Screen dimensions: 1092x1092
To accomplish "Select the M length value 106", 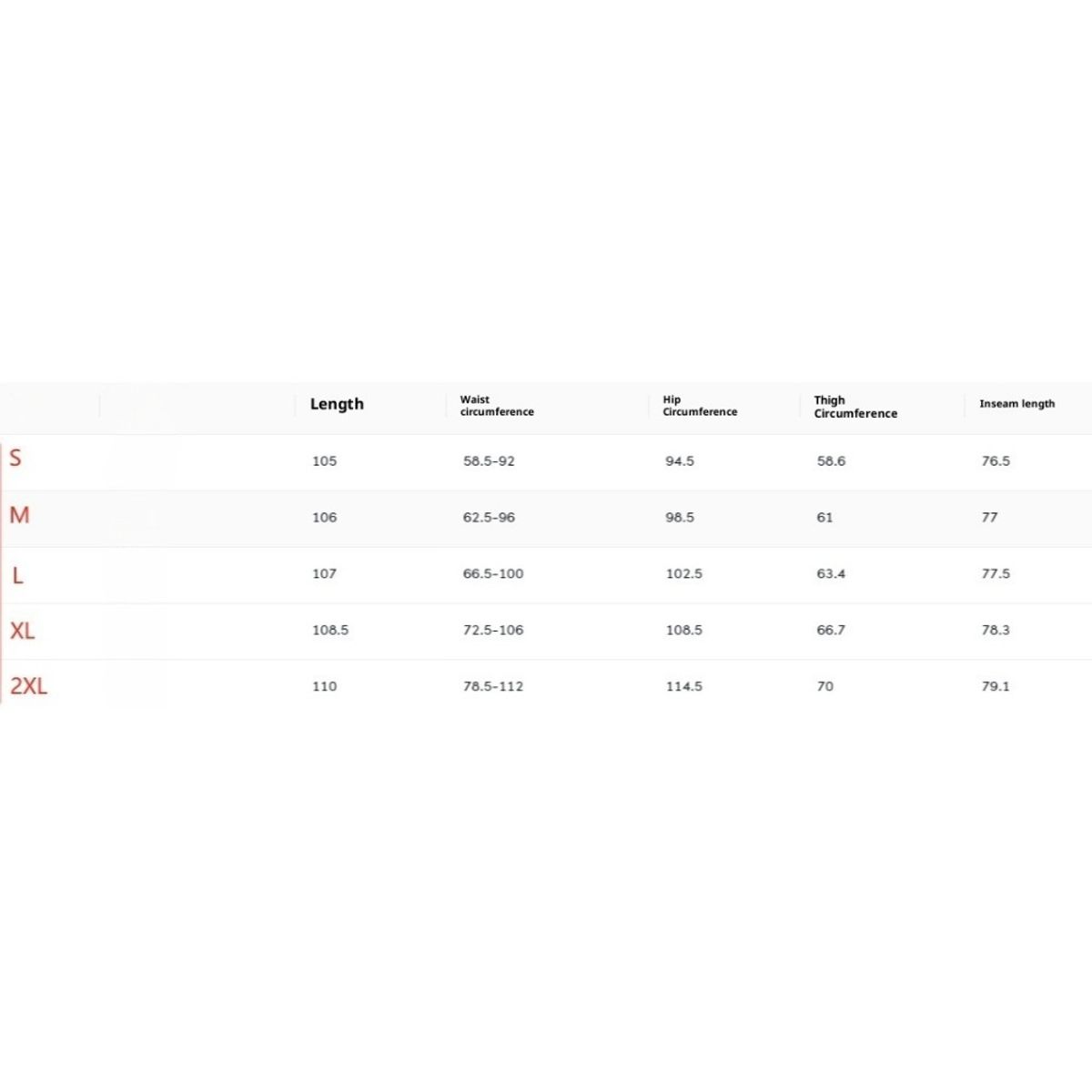I will coord(324,518).
